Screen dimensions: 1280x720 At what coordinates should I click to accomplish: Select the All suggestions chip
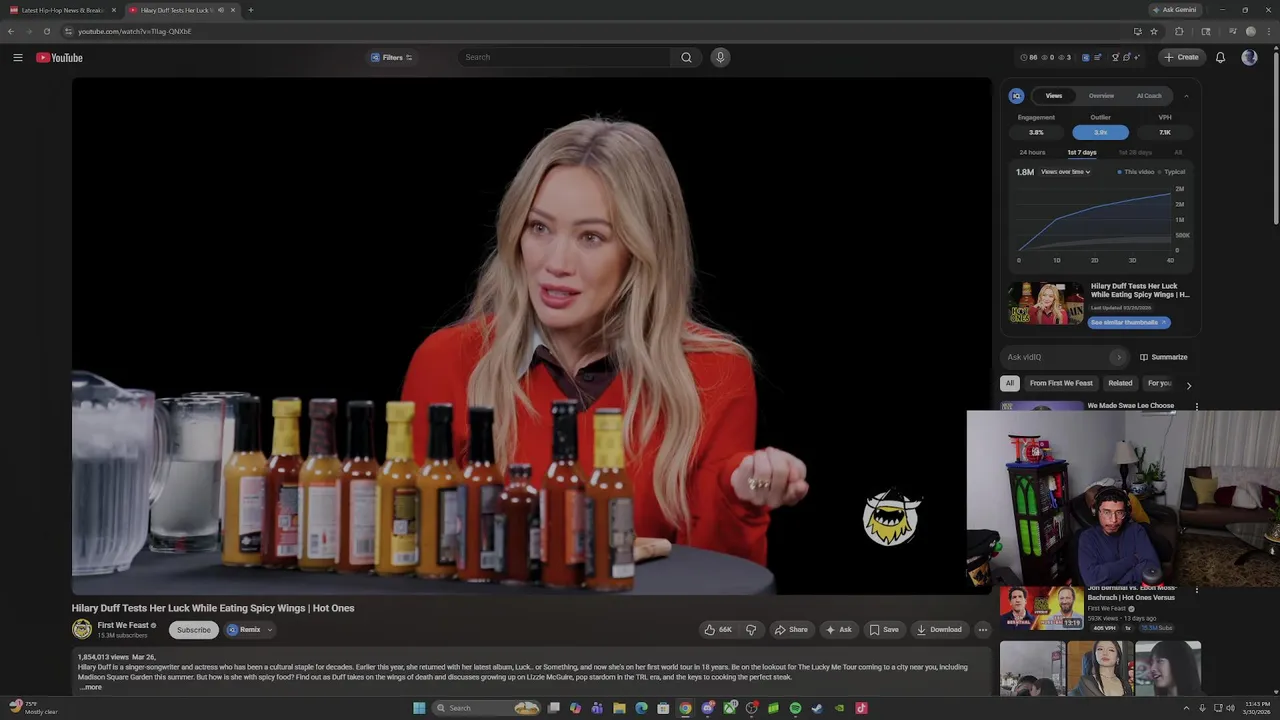click(x=1010, y=383)
